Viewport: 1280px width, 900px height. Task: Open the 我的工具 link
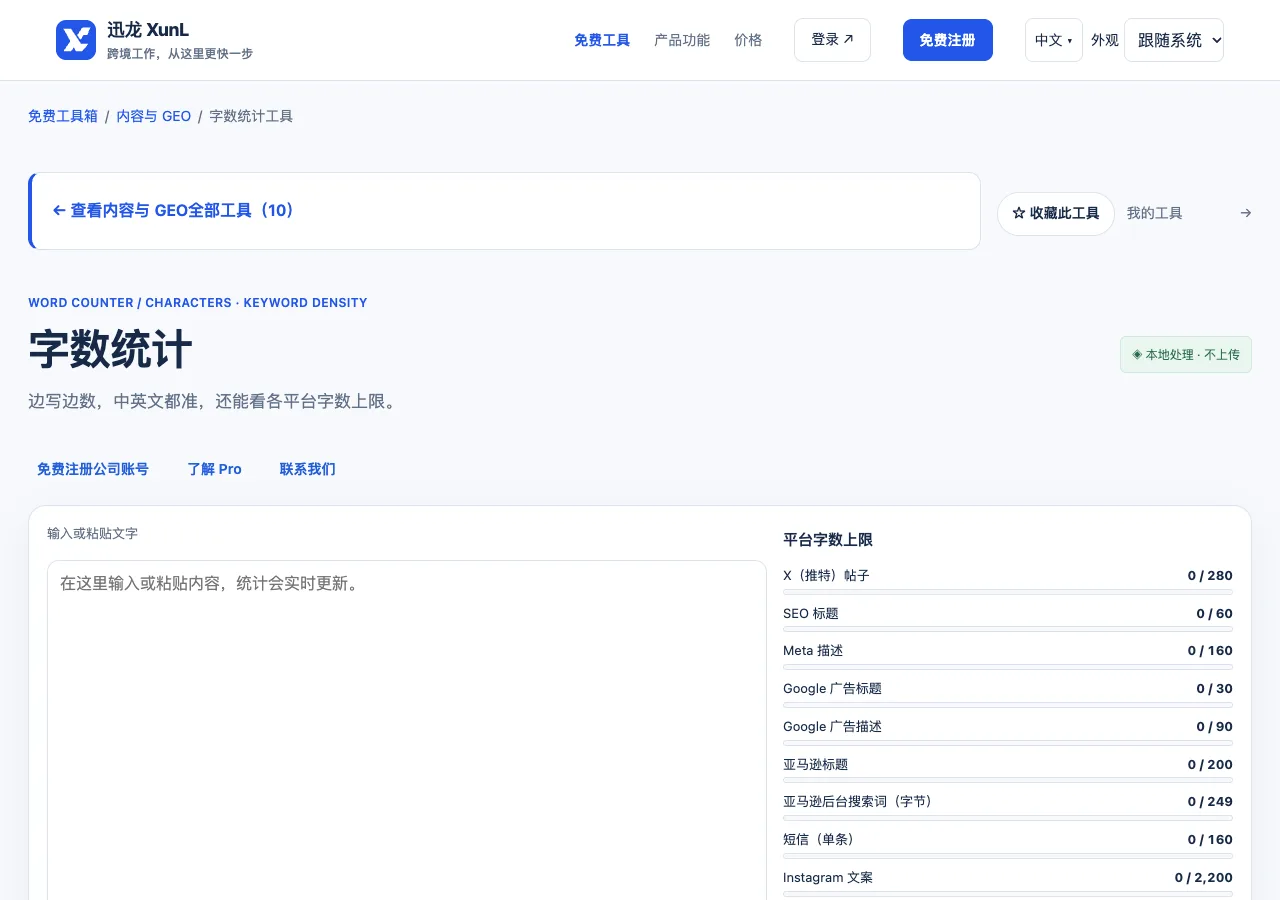1155,213
